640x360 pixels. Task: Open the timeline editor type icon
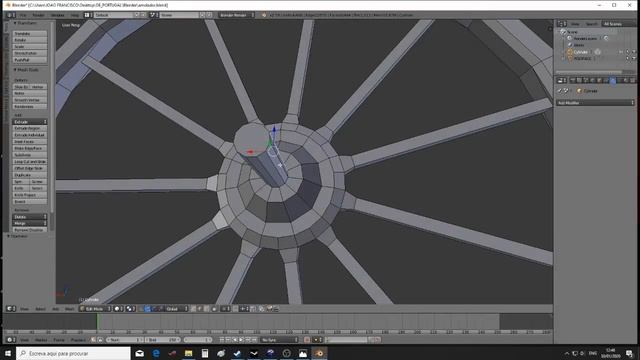(10, 340)
